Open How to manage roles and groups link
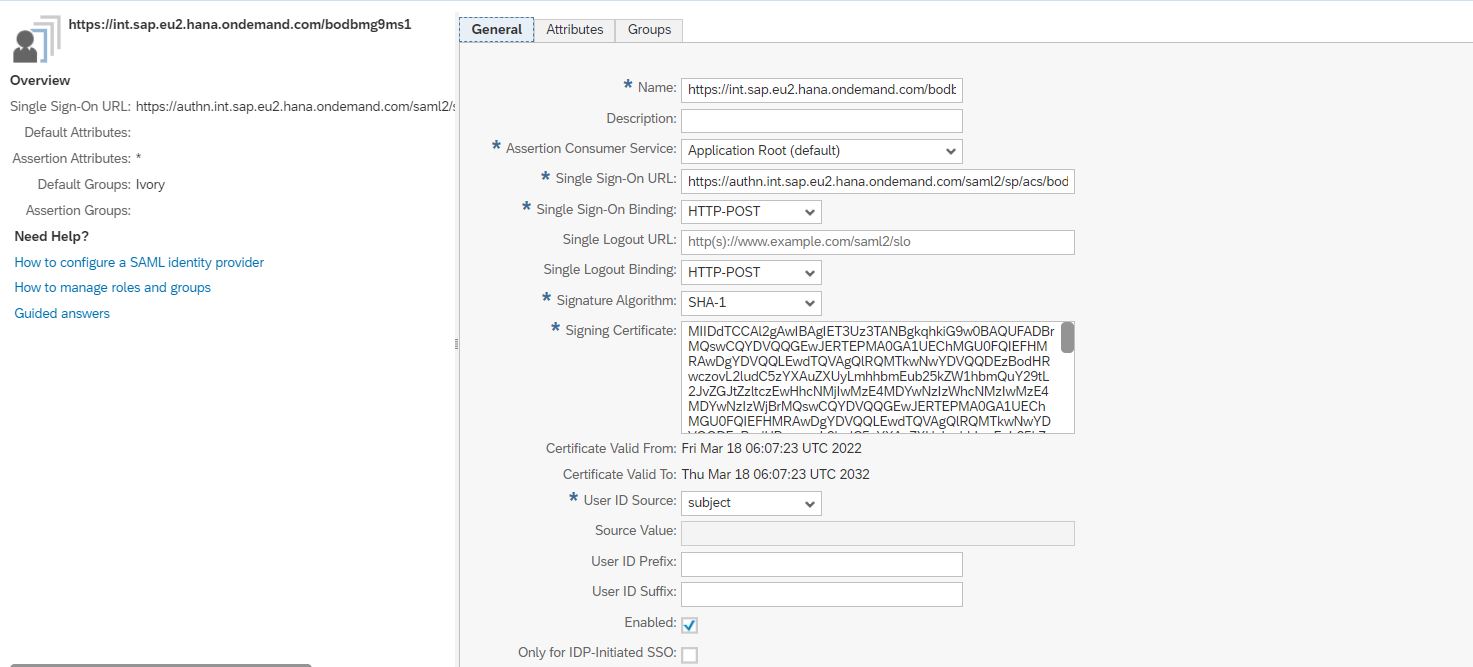 click(112, 288)
